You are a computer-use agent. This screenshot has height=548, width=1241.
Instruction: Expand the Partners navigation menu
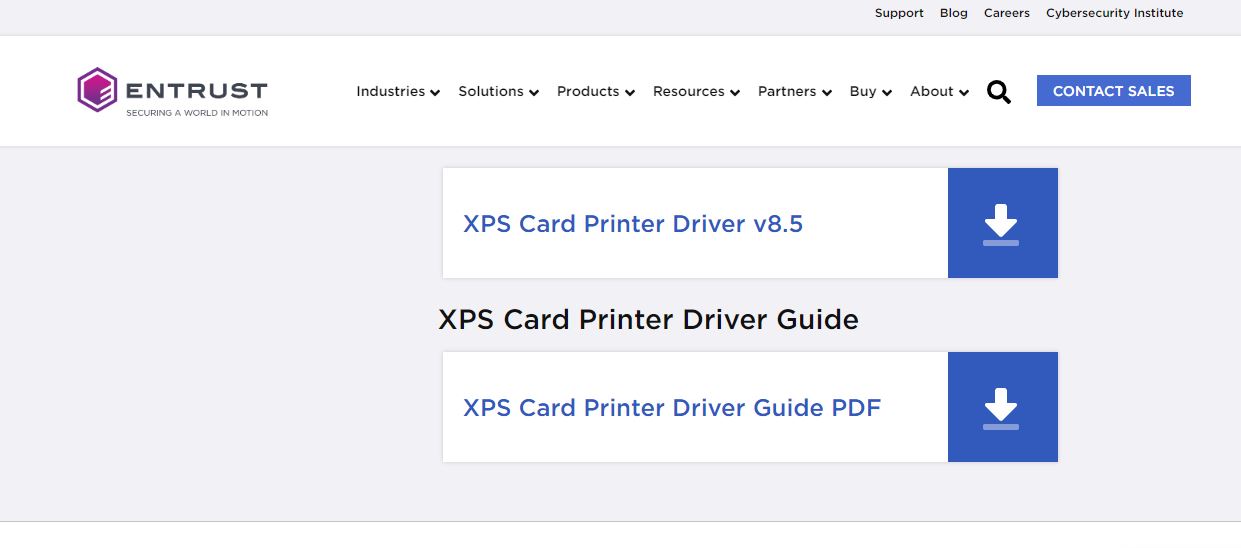click(x=794, y=91)
